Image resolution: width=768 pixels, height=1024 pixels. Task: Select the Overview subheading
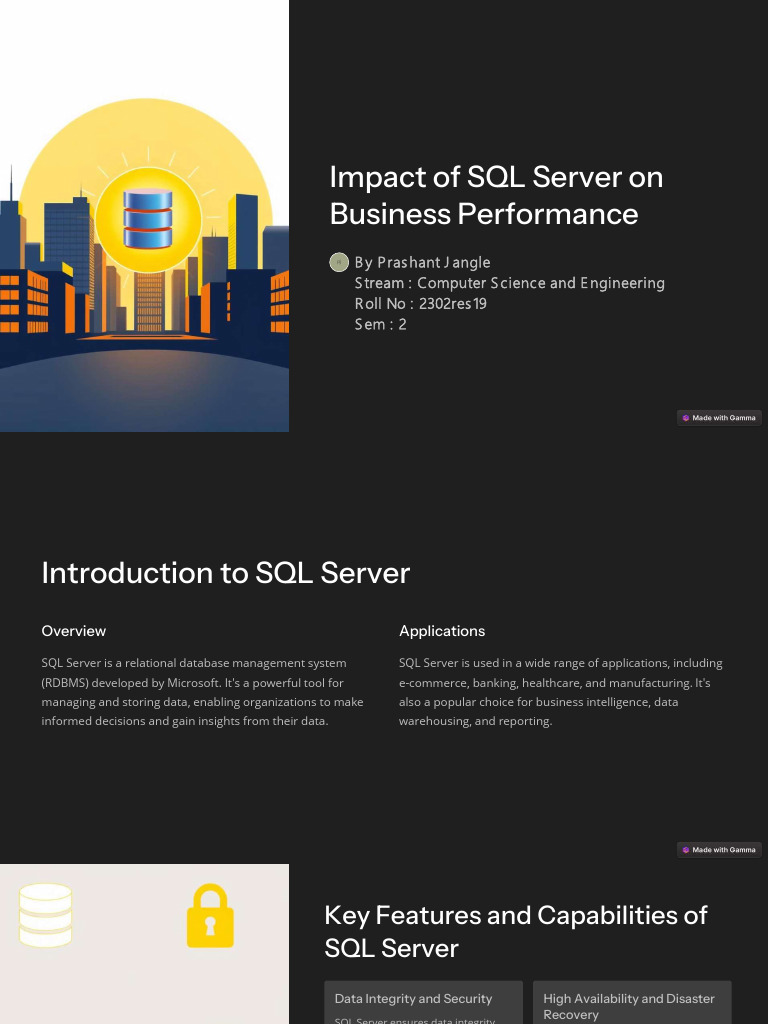click(74, 631)
